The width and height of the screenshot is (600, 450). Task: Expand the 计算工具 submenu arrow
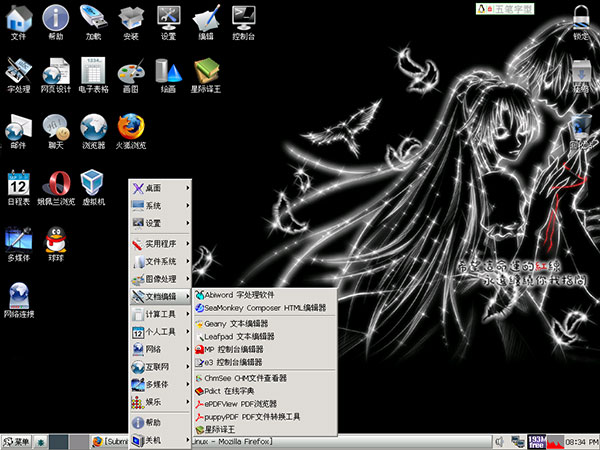(188, 314)
